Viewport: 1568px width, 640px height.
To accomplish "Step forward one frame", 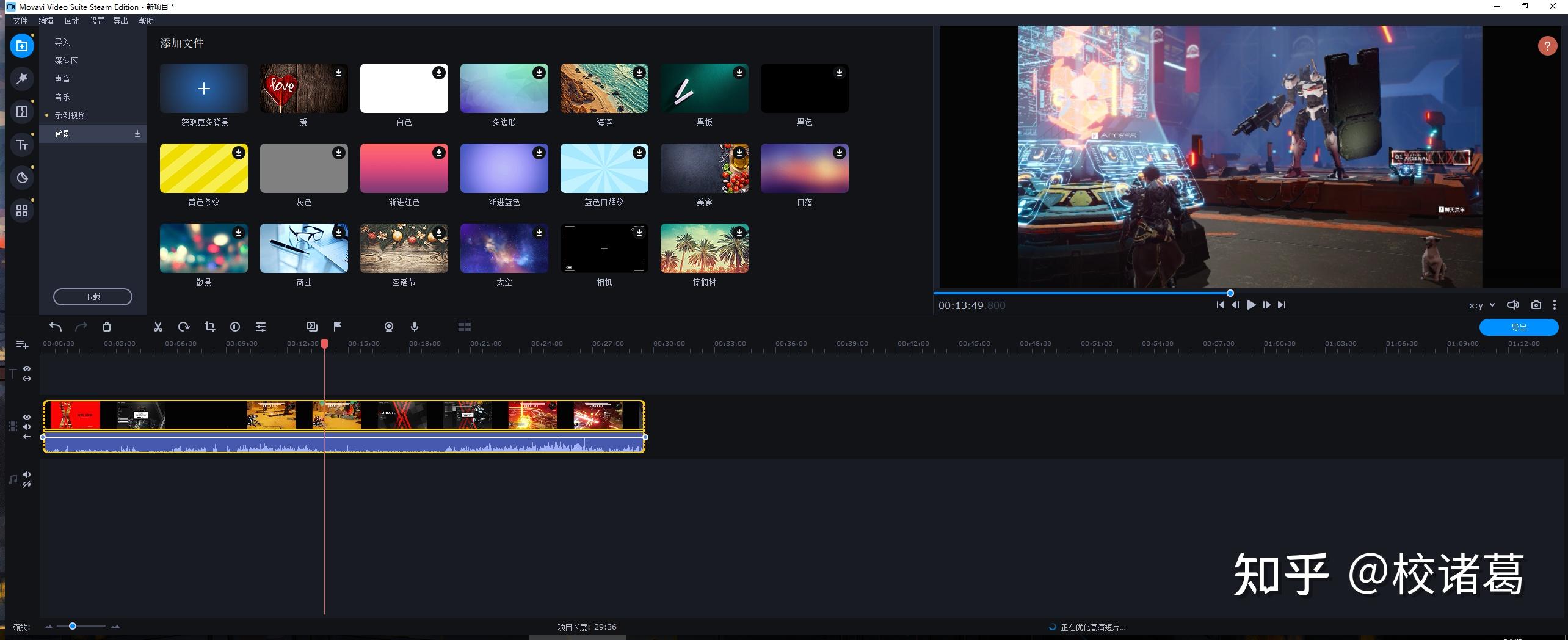I will [1267, 305].
